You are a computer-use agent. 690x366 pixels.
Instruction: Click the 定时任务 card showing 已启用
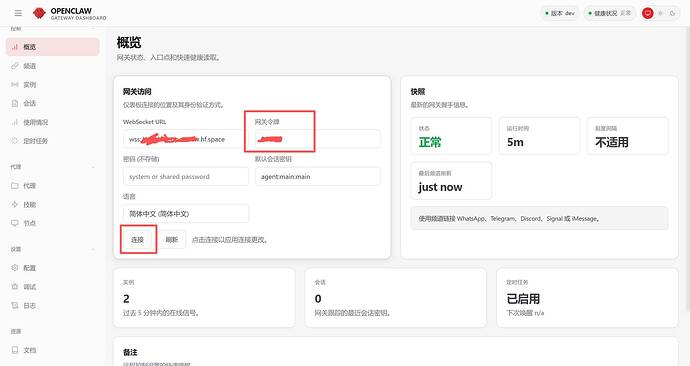[x=587, y=298]
